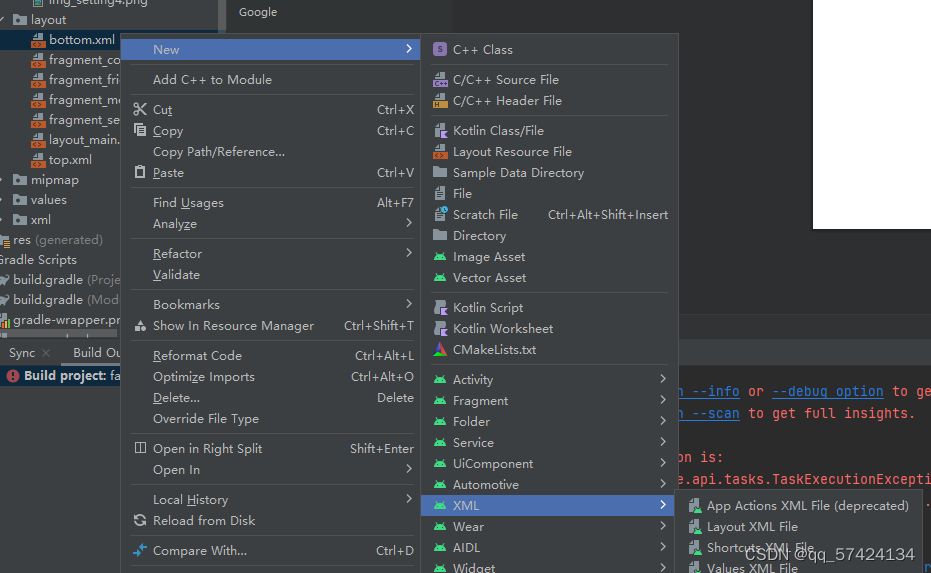Open the Folder submenu item

pos(547,422)
